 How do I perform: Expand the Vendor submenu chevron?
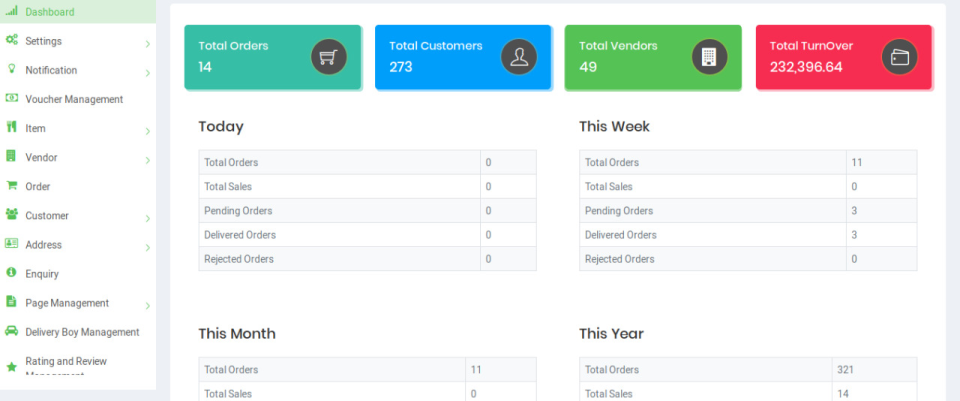click(x=148, y=160)
